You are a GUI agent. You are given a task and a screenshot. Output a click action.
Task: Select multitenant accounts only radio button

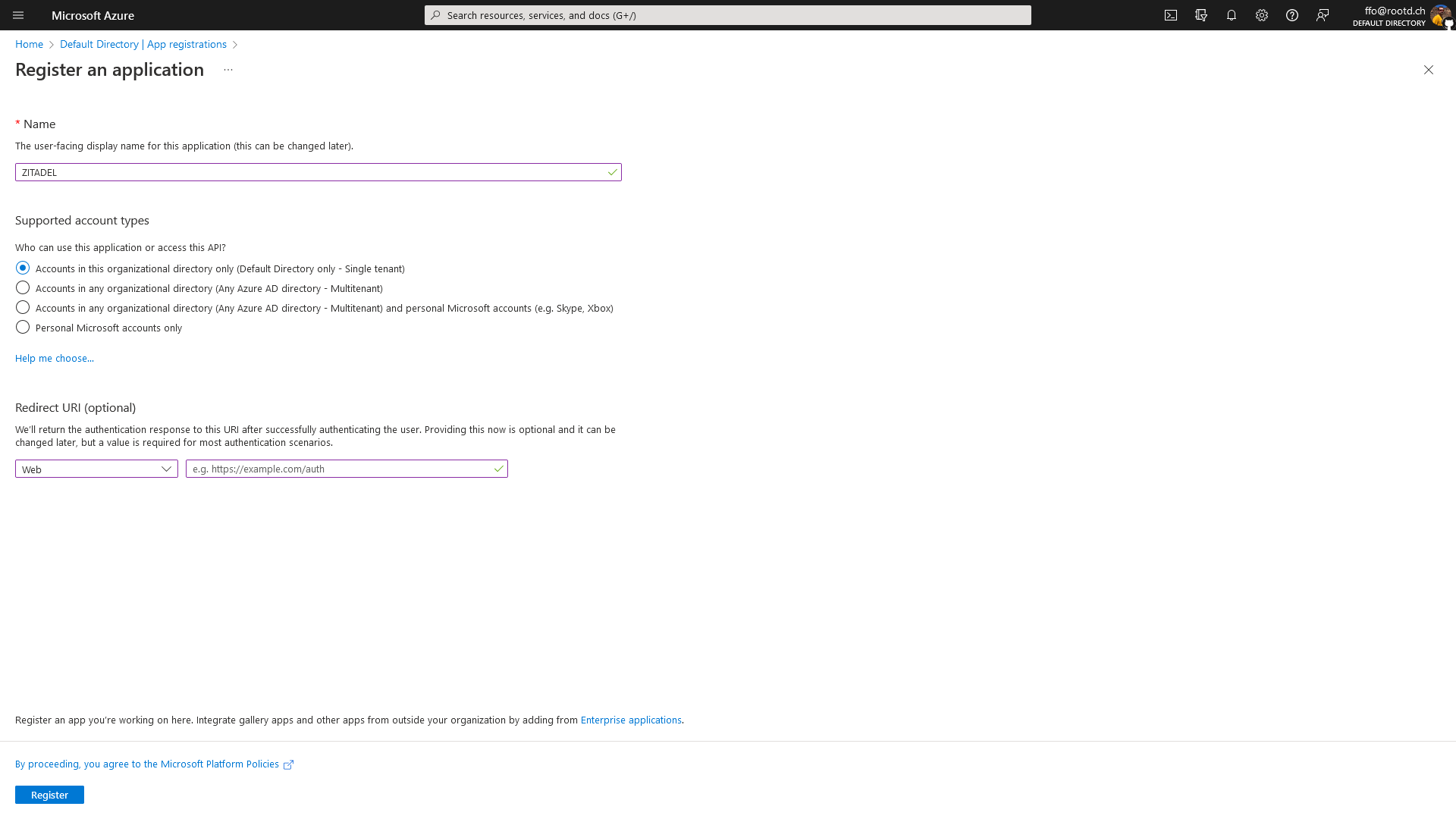(22, 288)
